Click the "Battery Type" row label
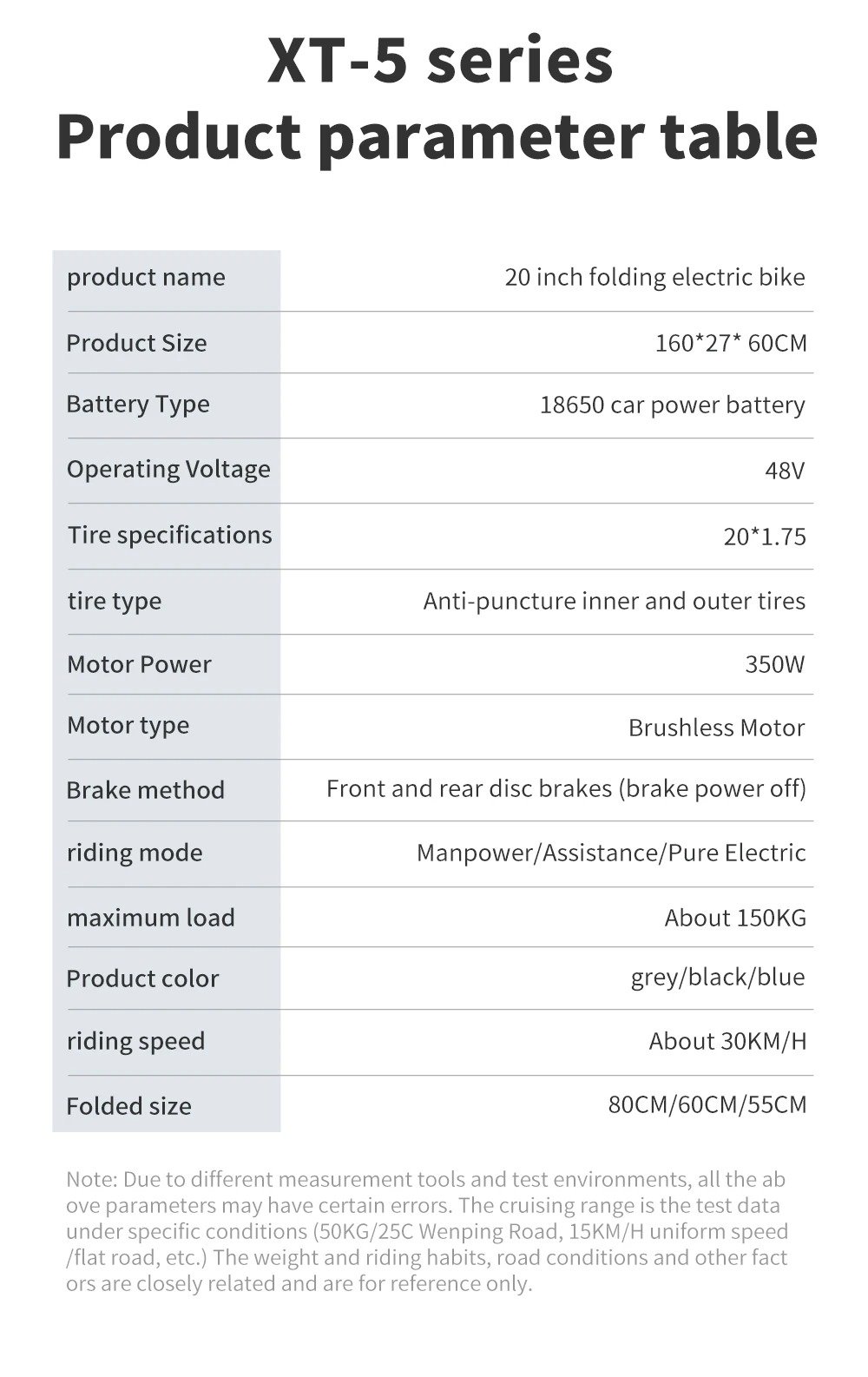Screen dimensions: 868x1377 click(138, 405)
